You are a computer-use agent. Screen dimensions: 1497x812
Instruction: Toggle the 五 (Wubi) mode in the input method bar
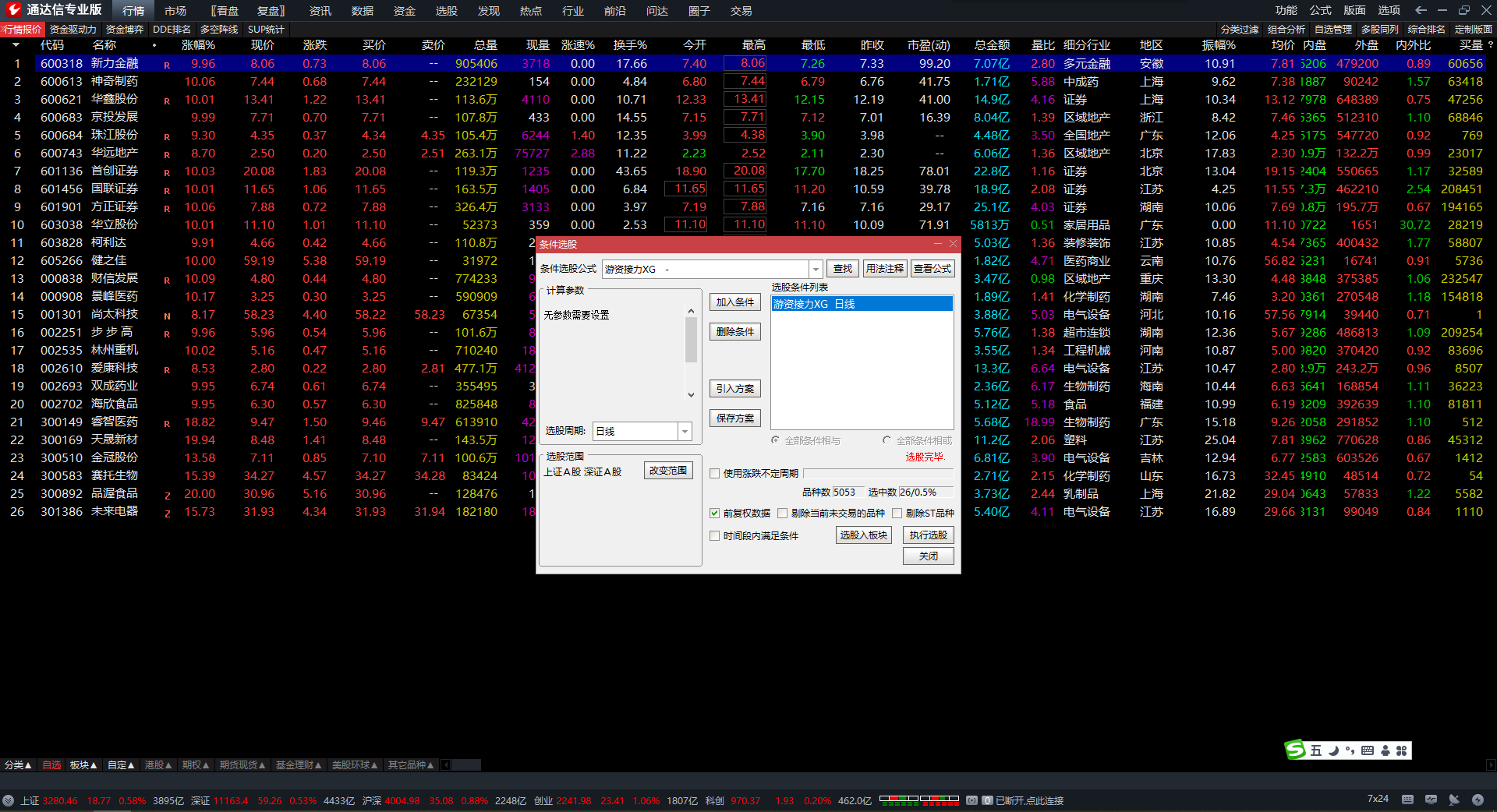coord(1316,750)
